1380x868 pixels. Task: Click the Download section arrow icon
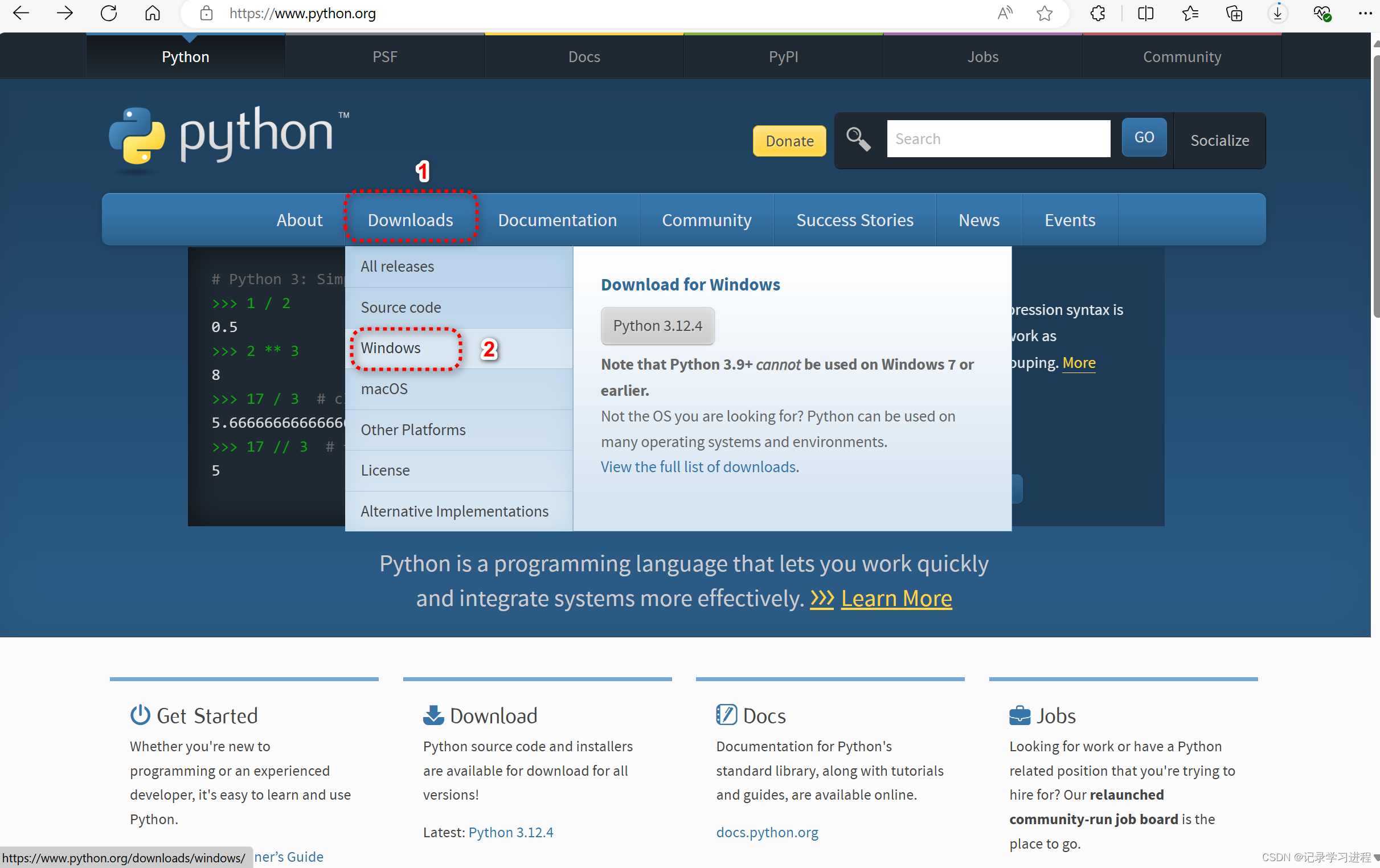coord(433,715)
